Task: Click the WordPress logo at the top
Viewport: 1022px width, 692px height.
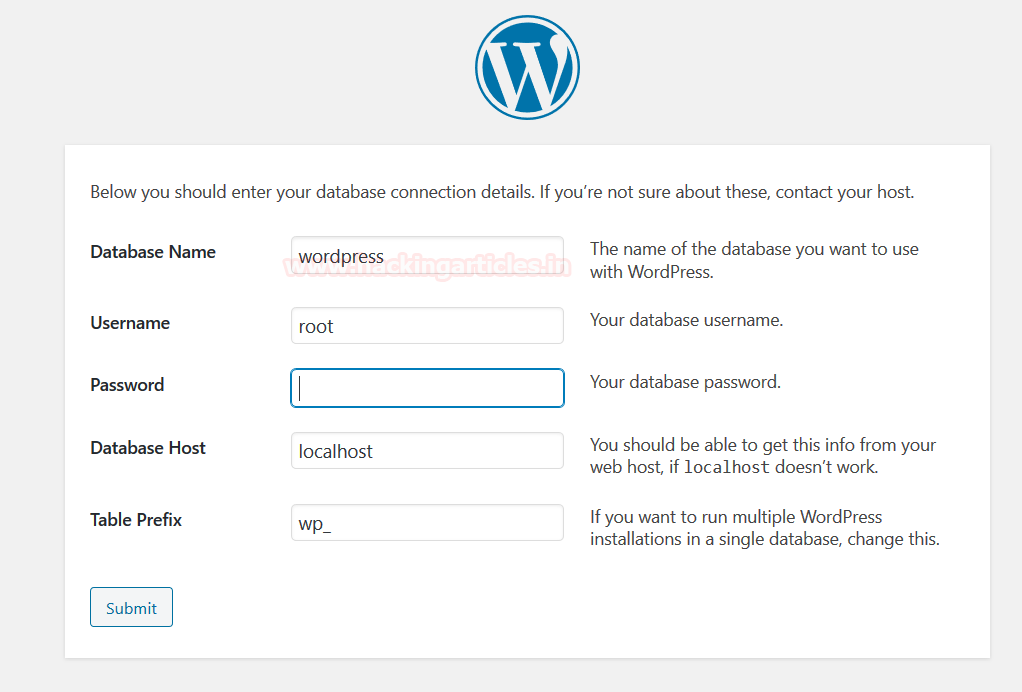Action: tap(527, 67)
